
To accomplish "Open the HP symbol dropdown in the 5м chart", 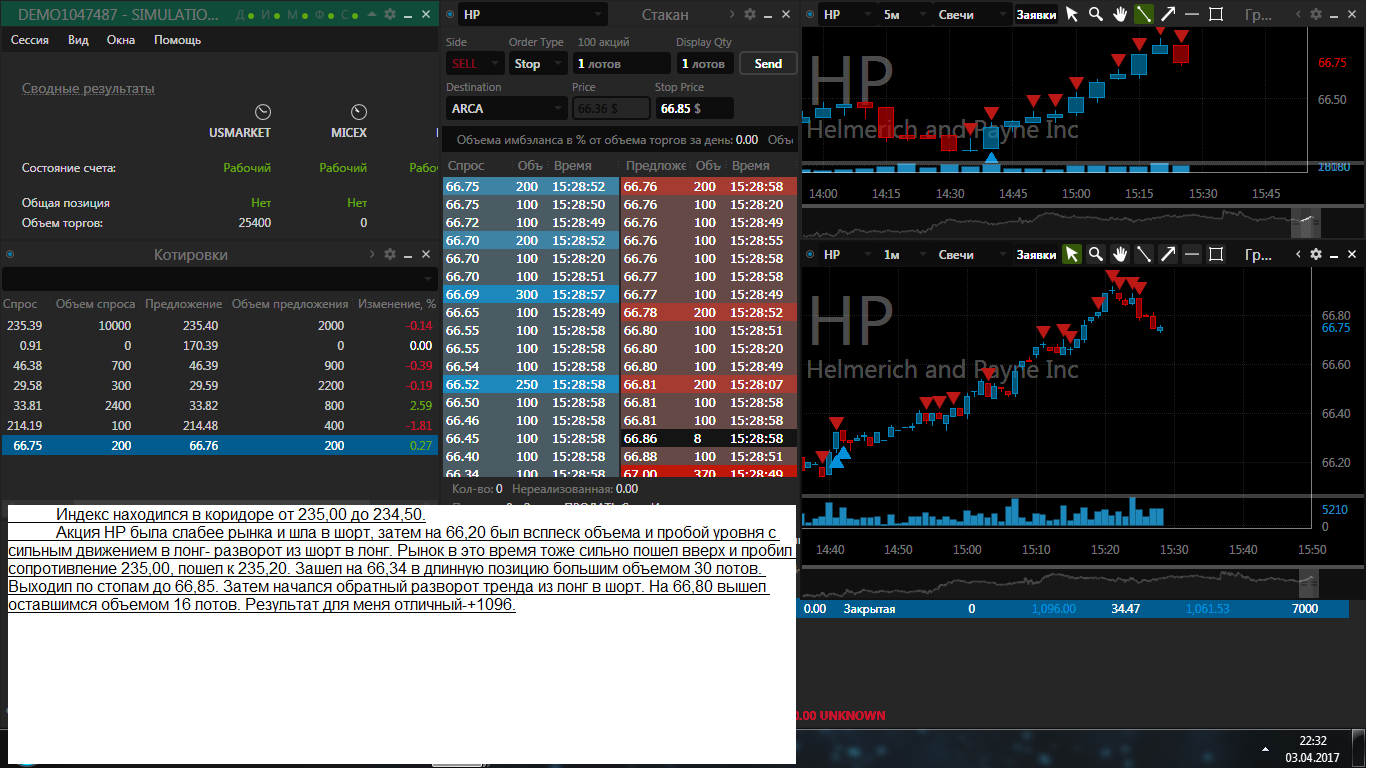I will coord(845,14).
